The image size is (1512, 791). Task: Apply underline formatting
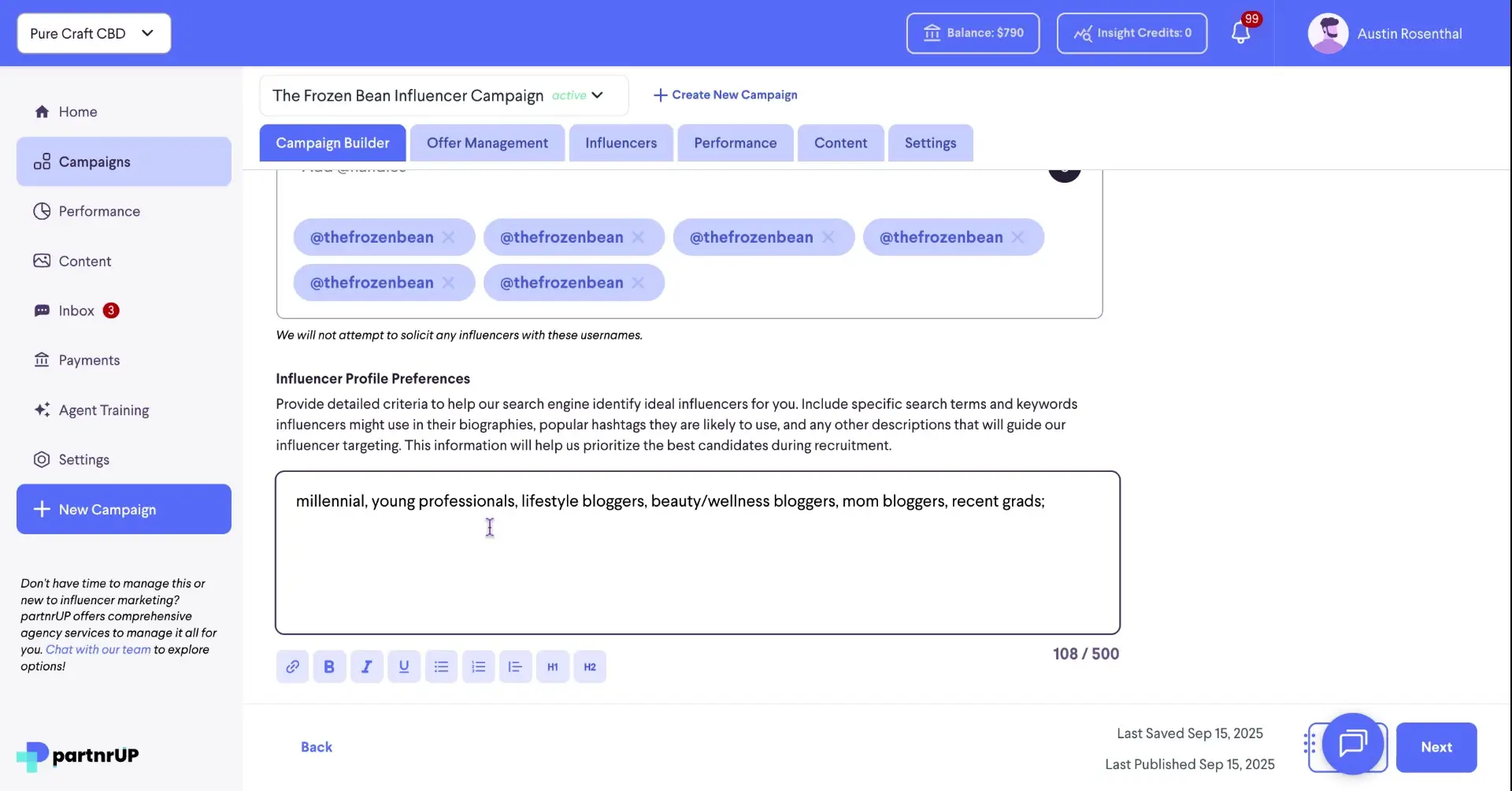[404, 666]
